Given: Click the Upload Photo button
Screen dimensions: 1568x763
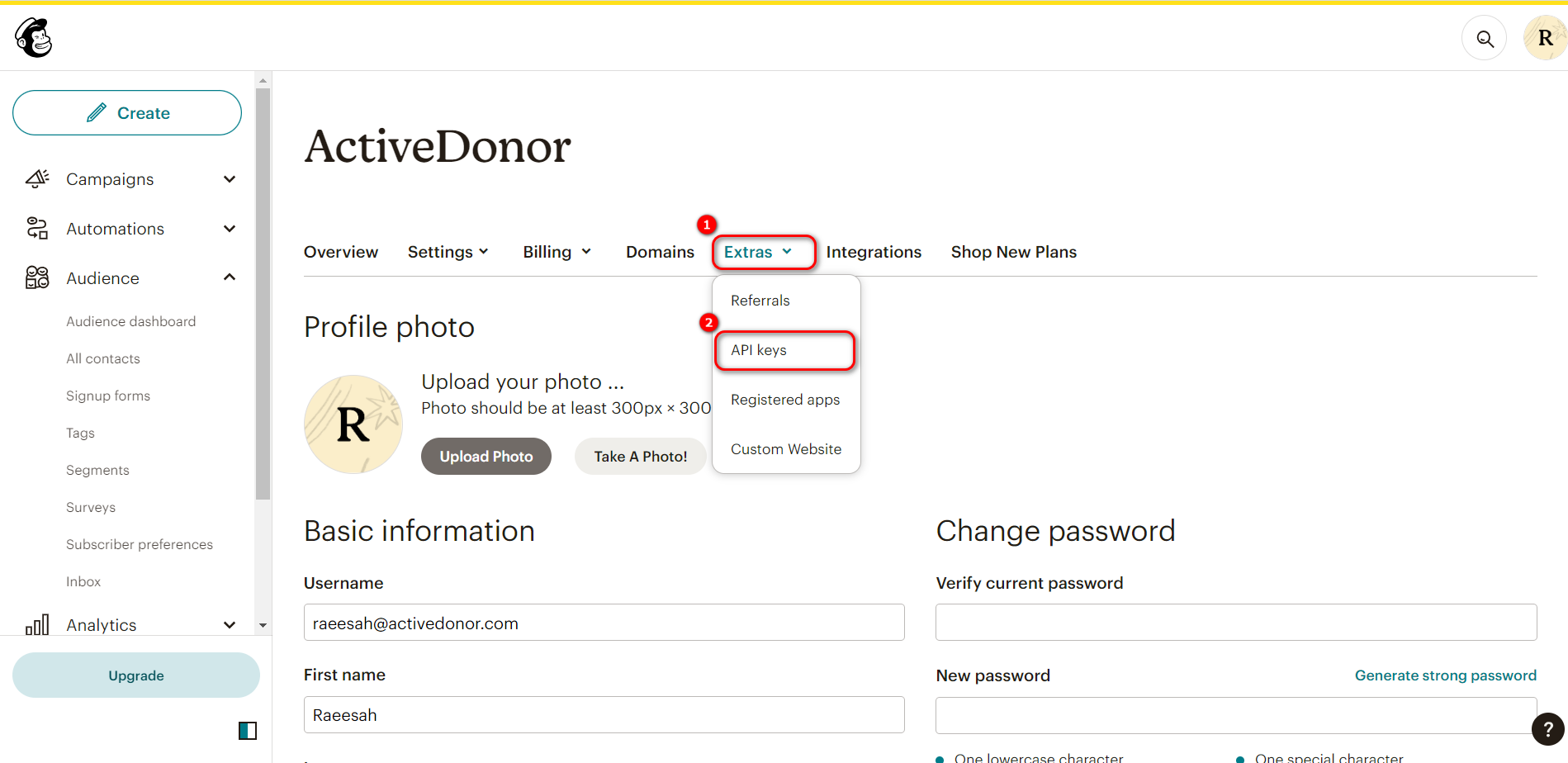Looking at the screenshot, I should coord(486,456).
